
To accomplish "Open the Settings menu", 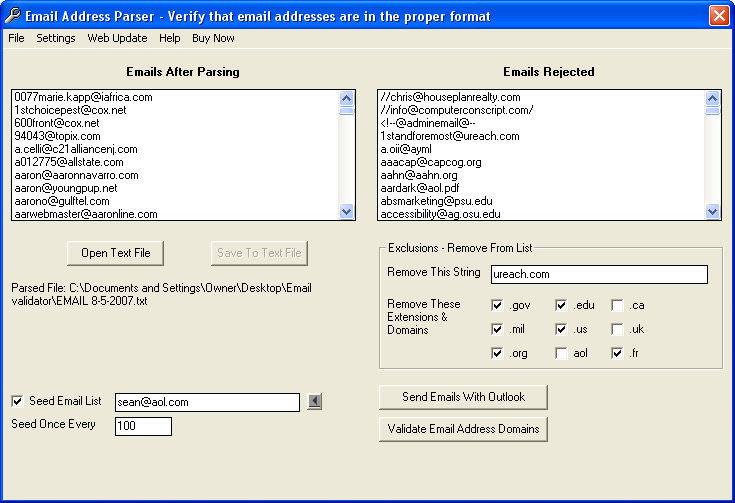I will point(56,38).
